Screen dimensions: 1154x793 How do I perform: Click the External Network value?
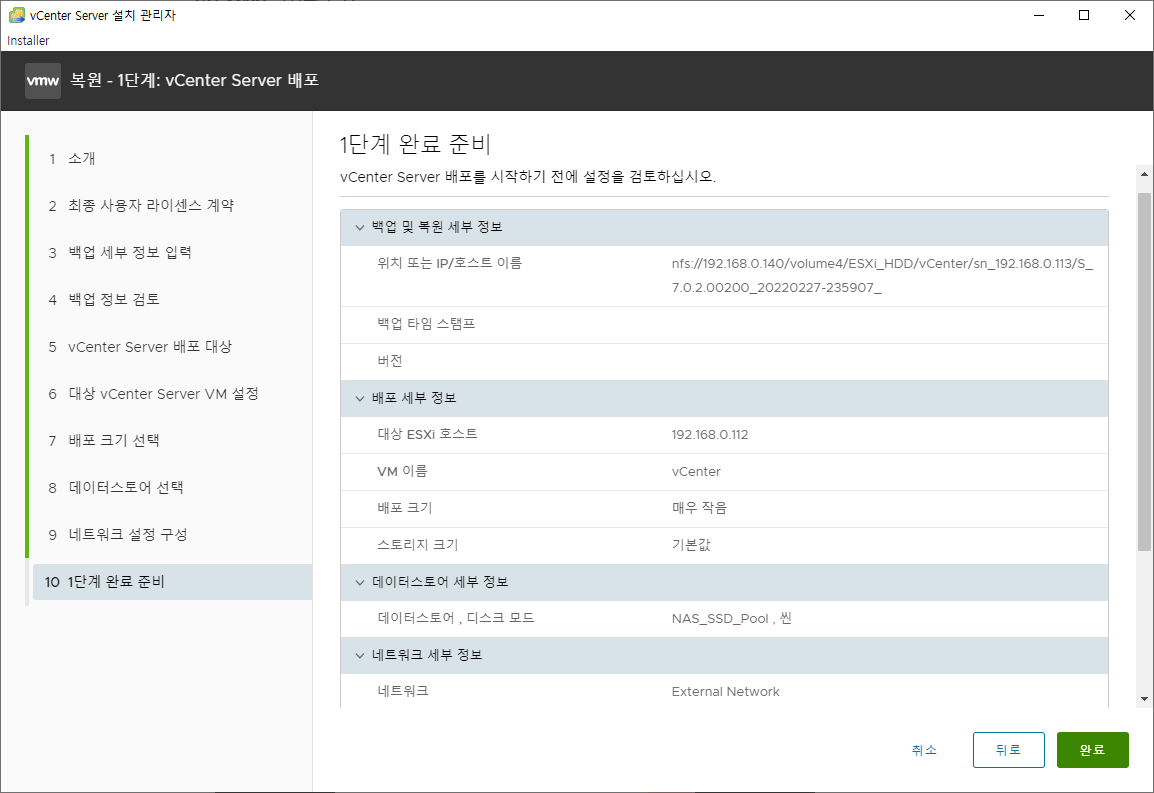point(725,691)
